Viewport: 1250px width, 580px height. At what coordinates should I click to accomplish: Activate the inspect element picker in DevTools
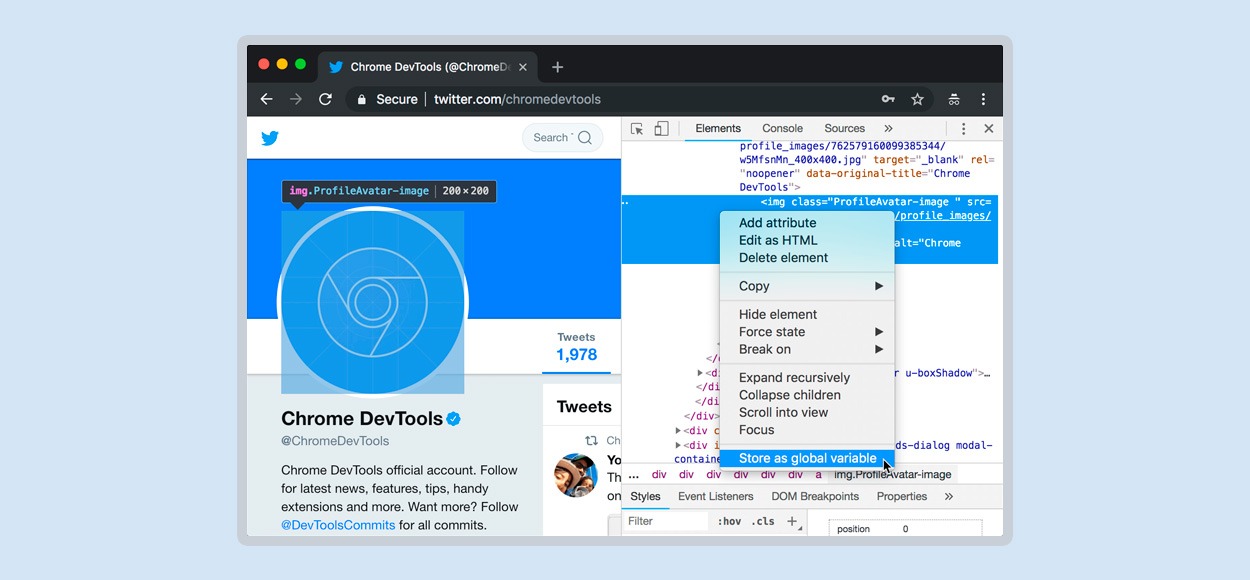(x=637, y=129)
